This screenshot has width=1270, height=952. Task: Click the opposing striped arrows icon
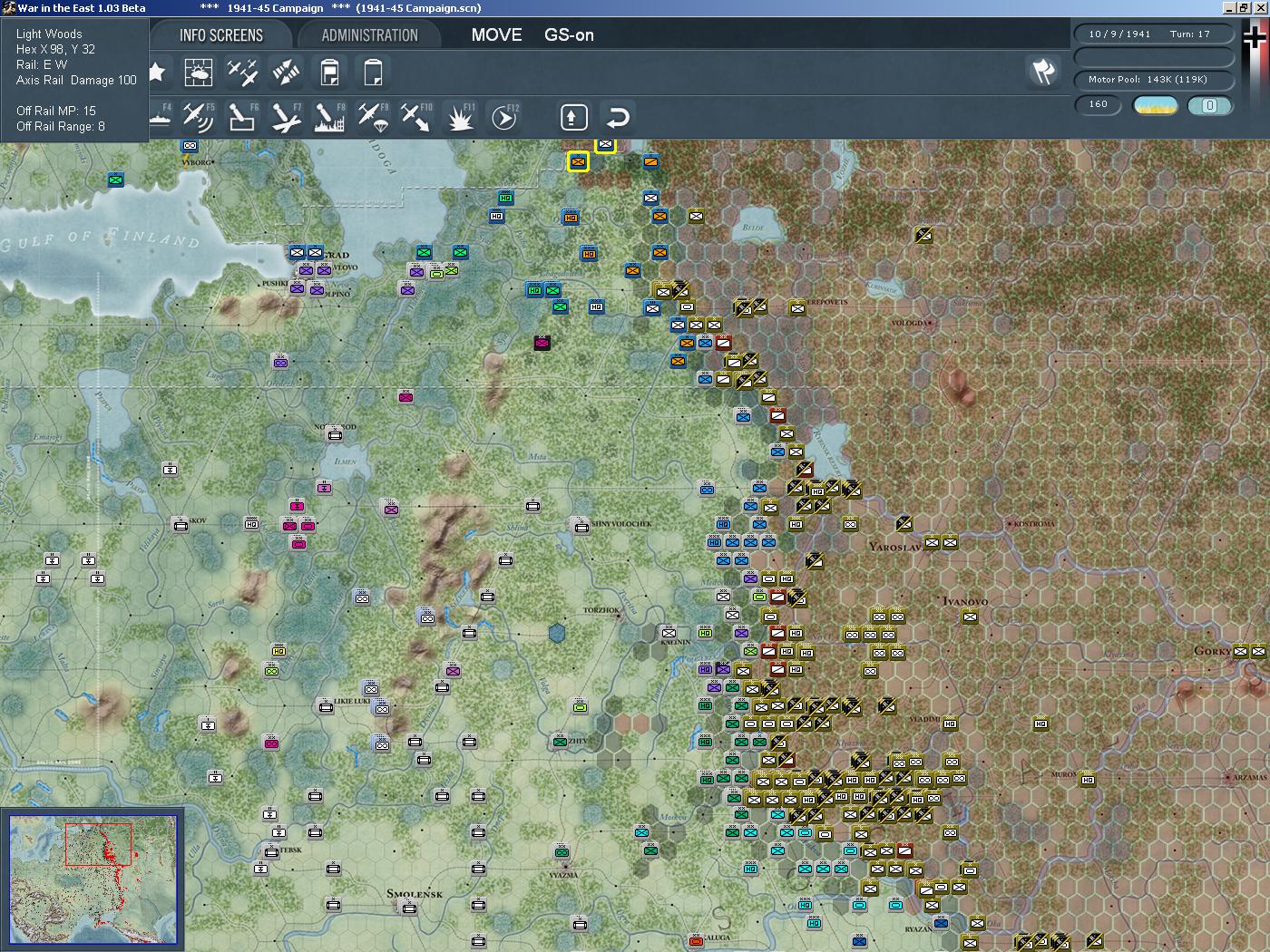[286, 72]
